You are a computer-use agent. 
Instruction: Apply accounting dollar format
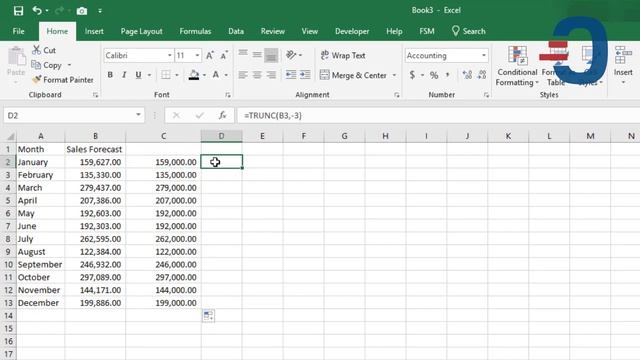[x=412, y=75]
